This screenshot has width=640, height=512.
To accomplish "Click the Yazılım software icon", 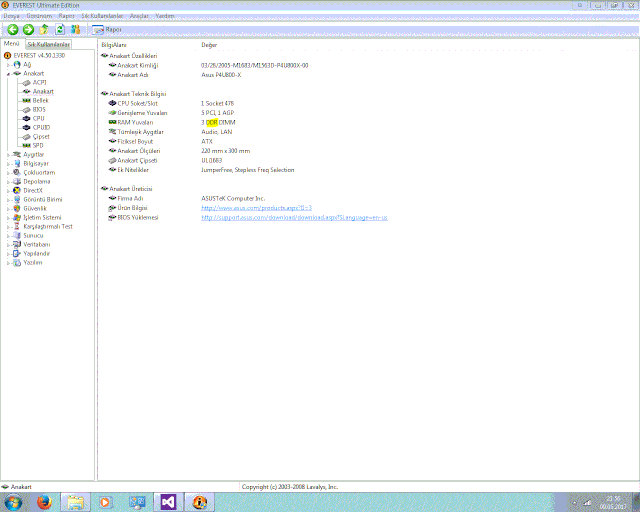I will pos(17,263).
